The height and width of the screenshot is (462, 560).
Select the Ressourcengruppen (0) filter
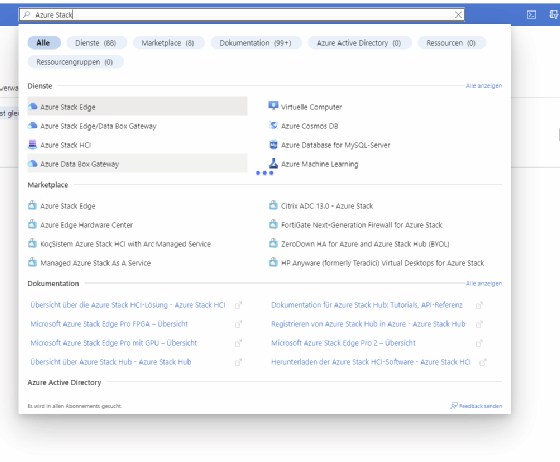[x=75, y=62]
